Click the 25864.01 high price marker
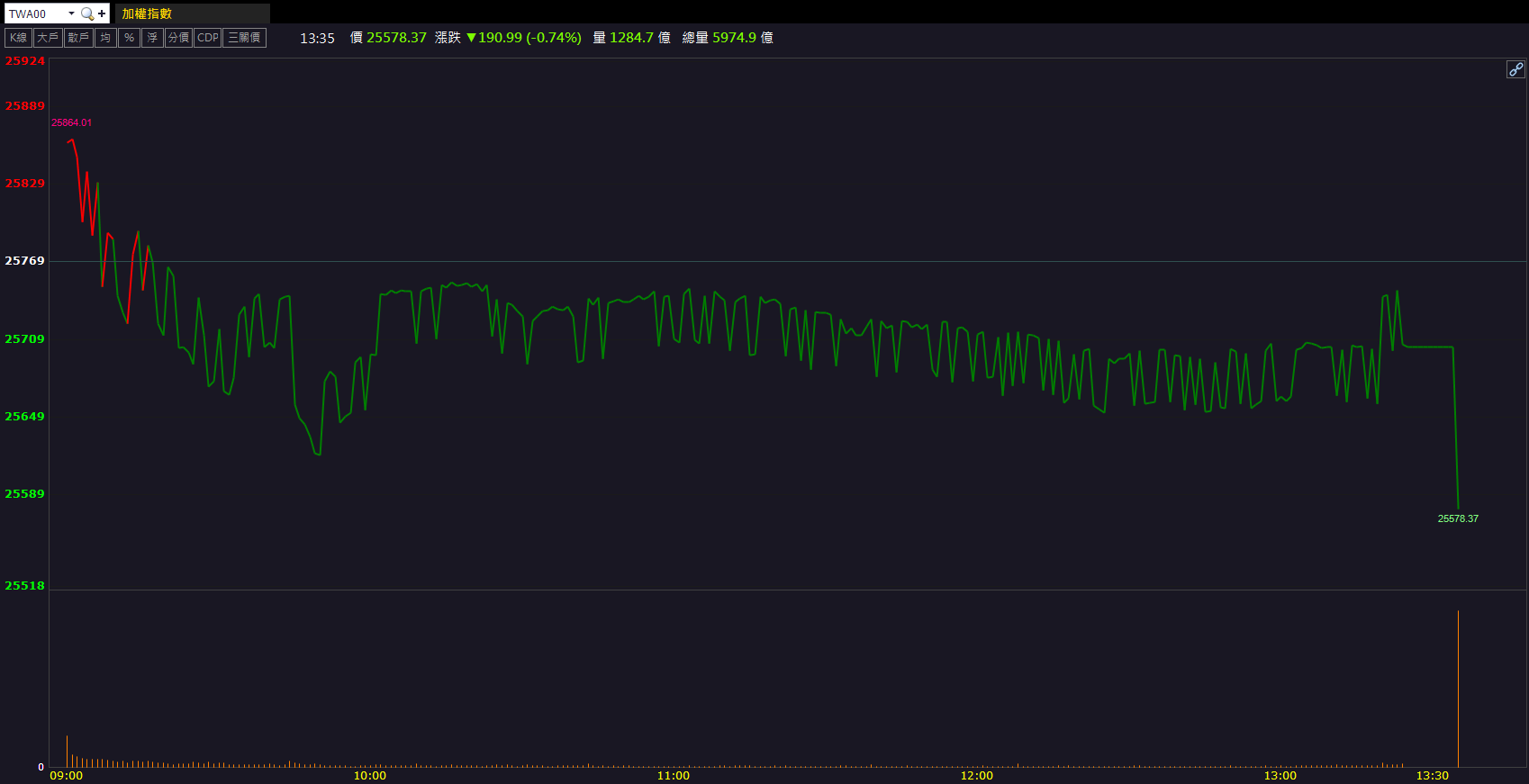This screenshot has width=1529, height=784. coord(71,122)
